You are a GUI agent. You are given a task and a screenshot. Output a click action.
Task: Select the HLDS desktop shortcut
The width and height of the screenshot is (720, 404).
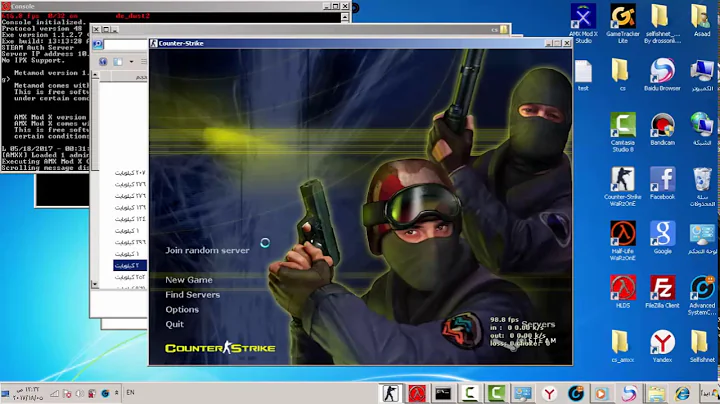(623, 292)
